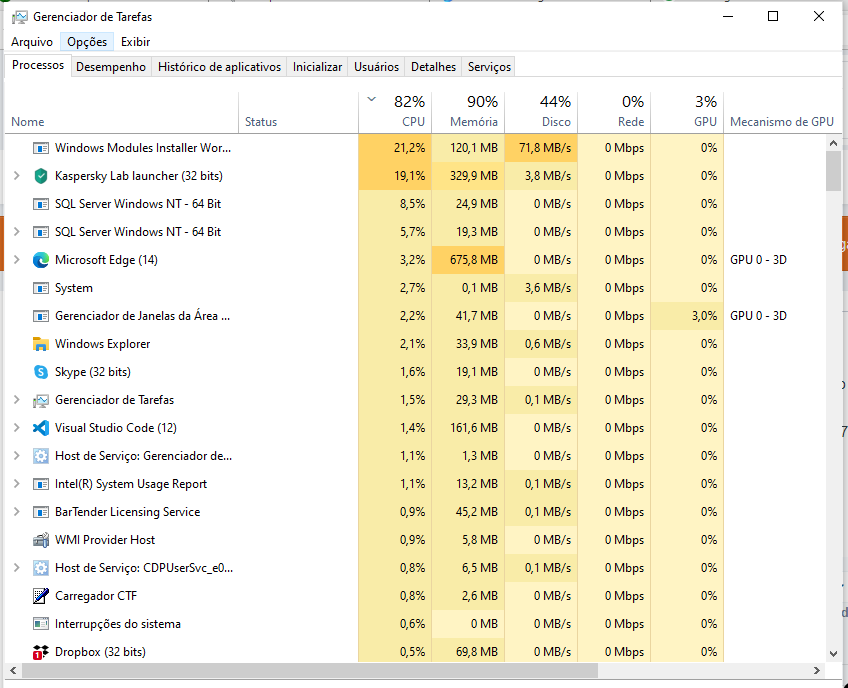Click the Windows Modules Installer Worker process icon
Viewport: 848px width, 688px height.
tap(41, 148)
